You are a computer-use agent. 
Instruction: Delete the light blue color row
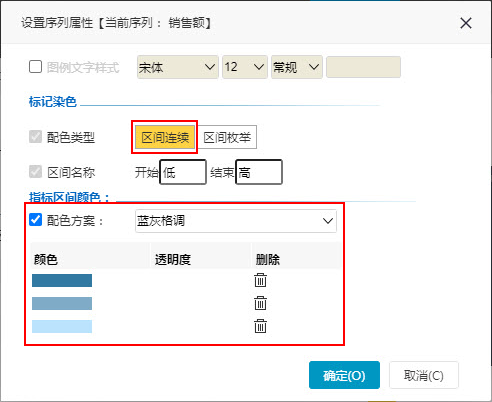(260, 326)
